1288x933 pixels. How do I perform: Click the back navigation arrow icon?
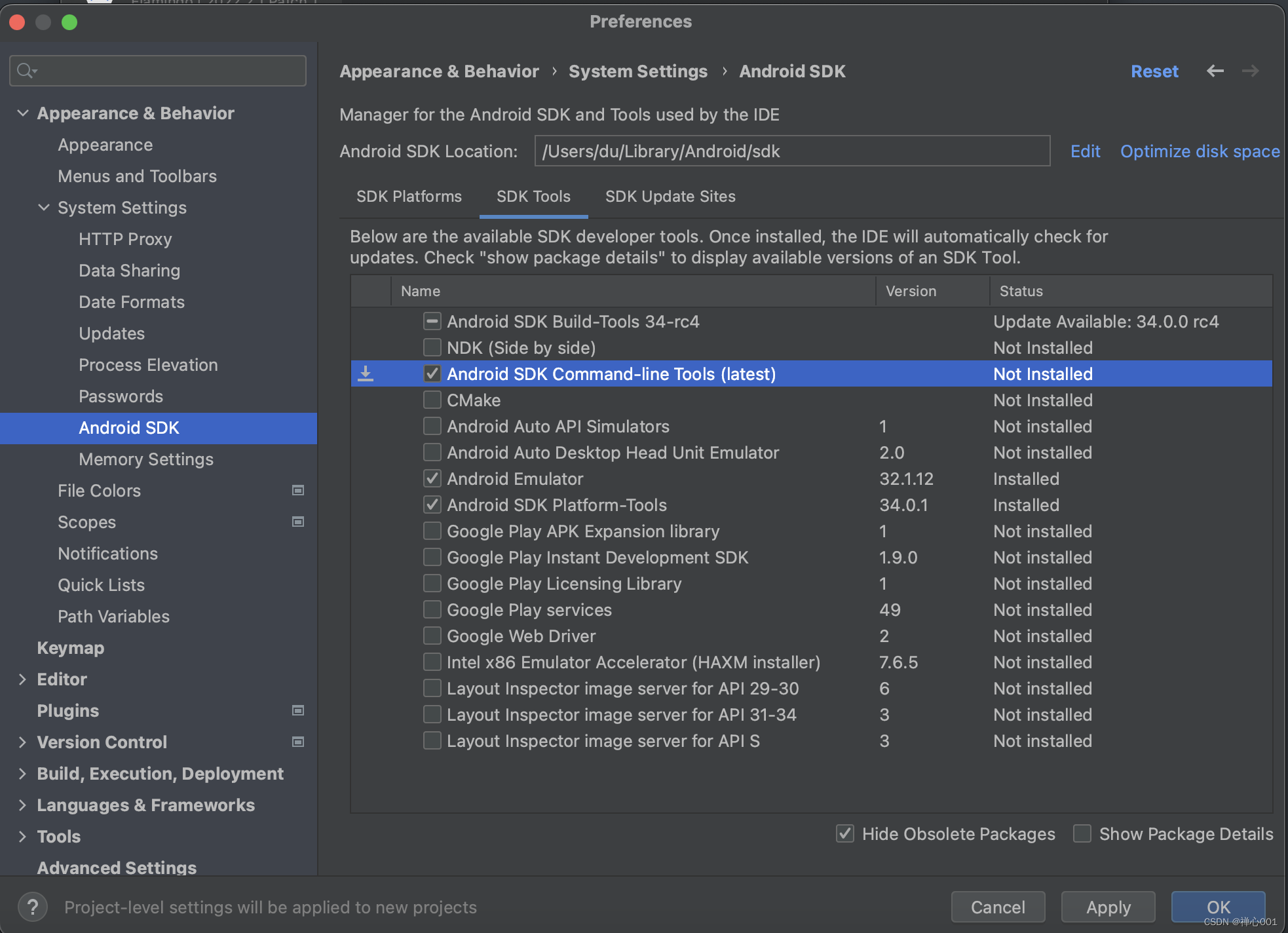tap(1215, 70)
